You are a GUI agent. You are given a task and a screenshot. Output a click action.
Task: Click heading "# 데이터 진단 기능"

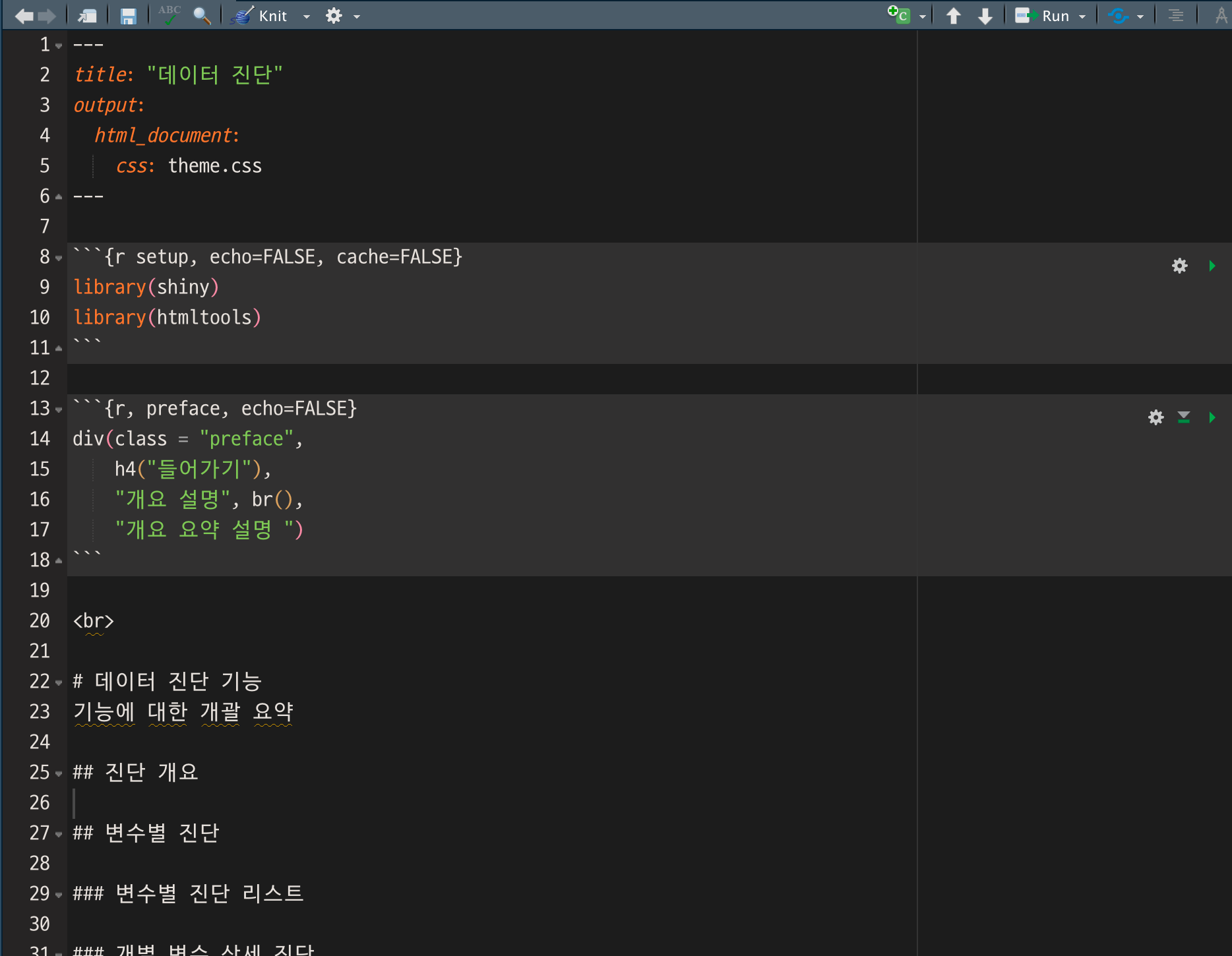(x=168, y=681)
